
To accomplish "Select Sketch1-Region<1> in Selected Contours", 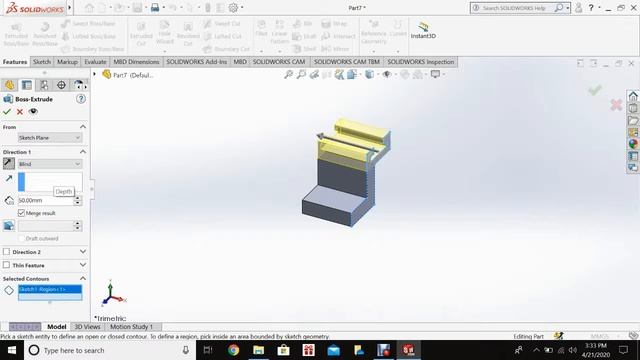I will (x=50, y=289).
